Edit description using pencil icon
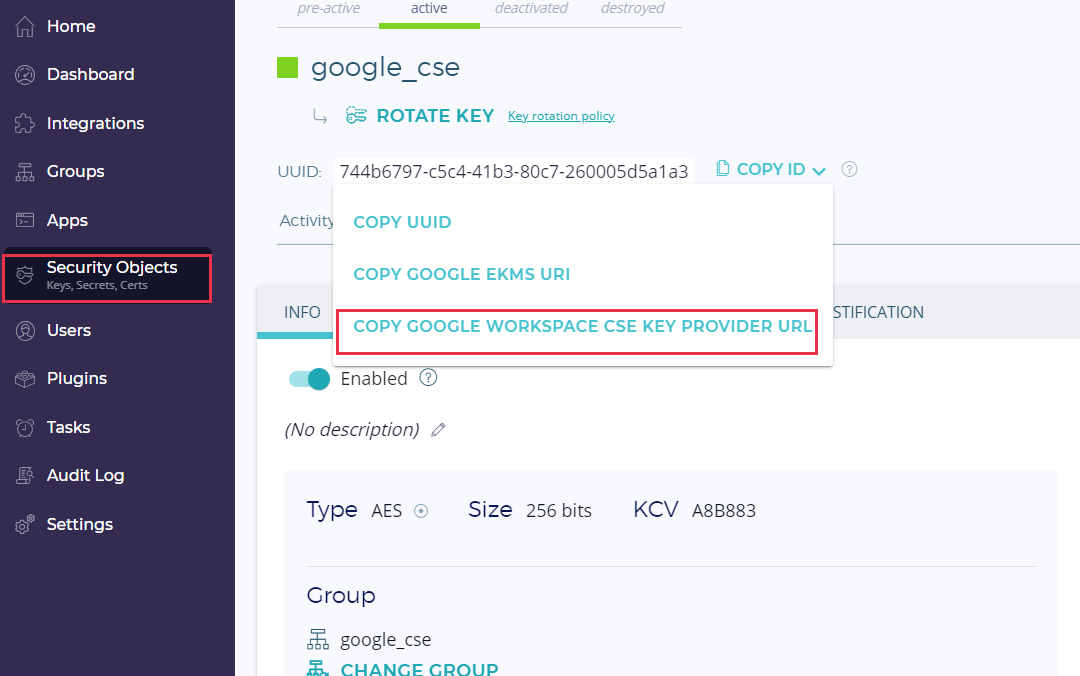1080x676 pixels. (437, 430)
